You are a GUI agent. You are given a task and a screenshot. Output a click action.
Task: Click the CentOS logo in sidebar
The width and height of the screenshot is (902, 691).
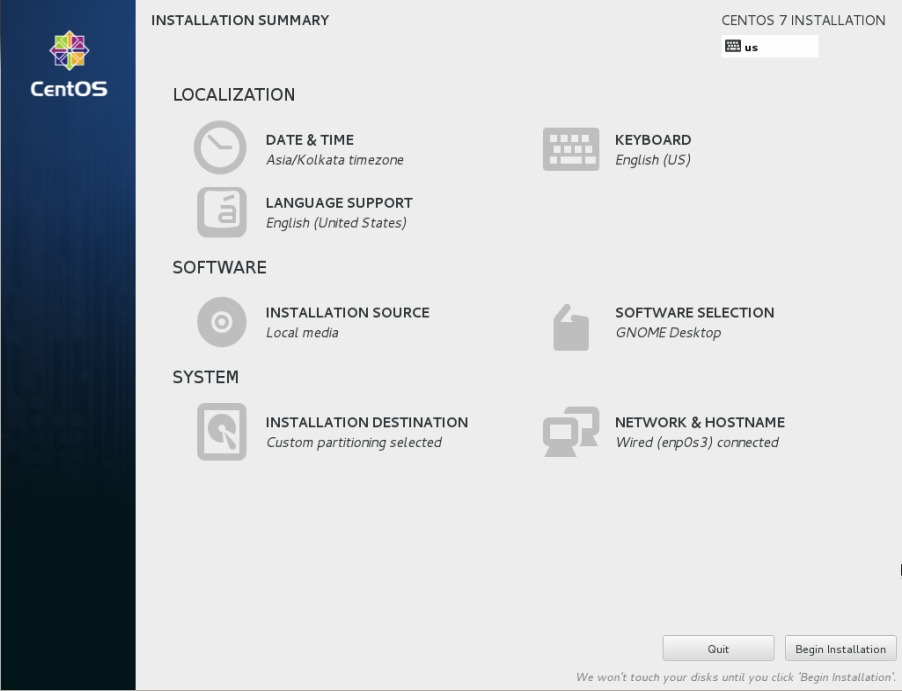[69, 63]
